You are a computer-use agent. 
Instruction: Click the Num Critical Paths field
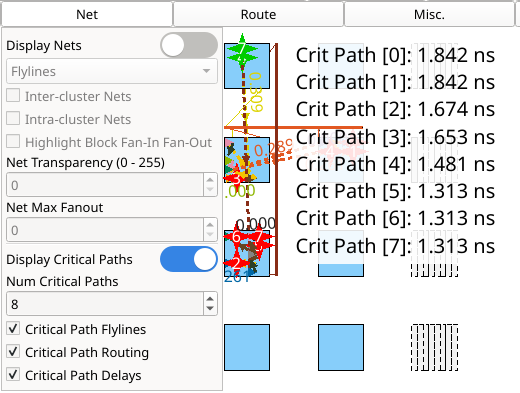(x=105, y=304)
